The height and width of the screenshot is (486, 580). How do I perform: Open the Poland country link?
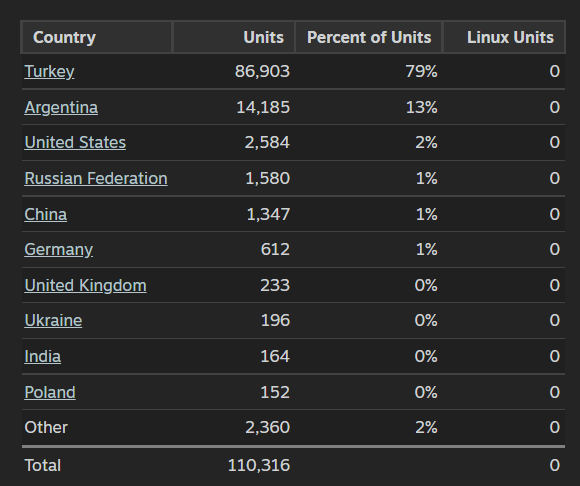[50, 392]
